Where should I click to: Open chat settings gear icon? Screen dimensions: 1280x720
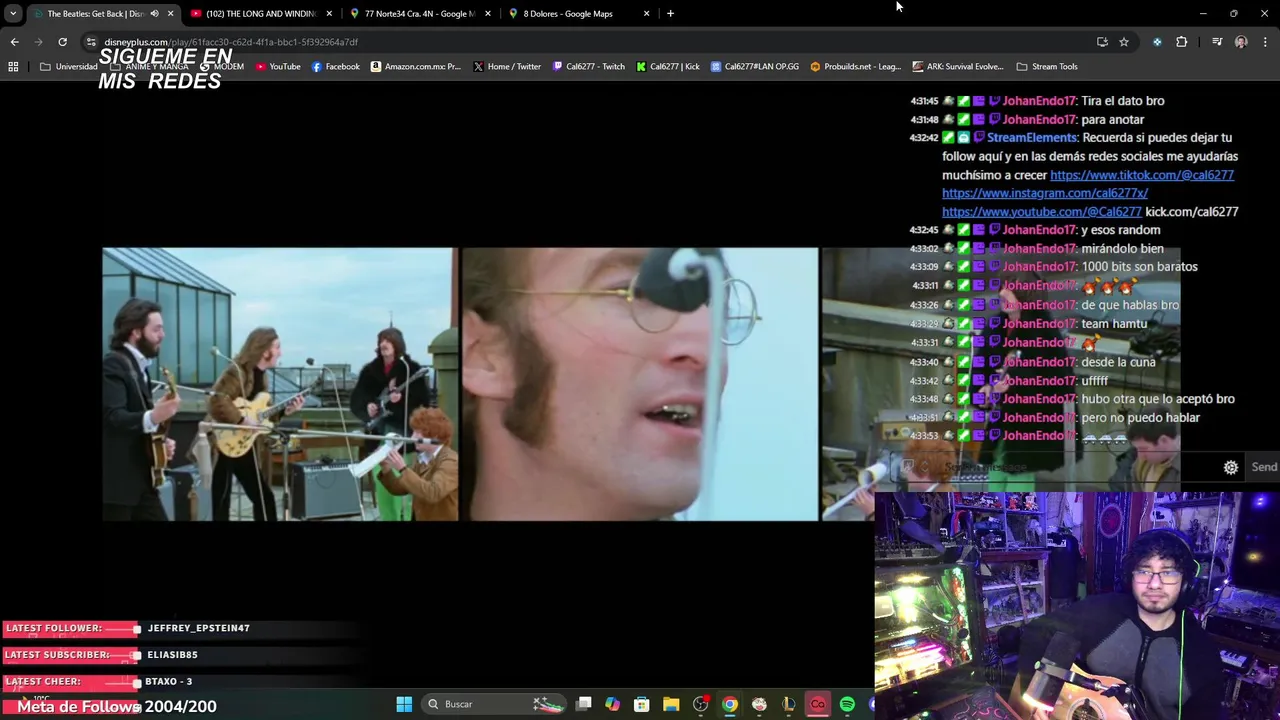tap(1231, 467)
